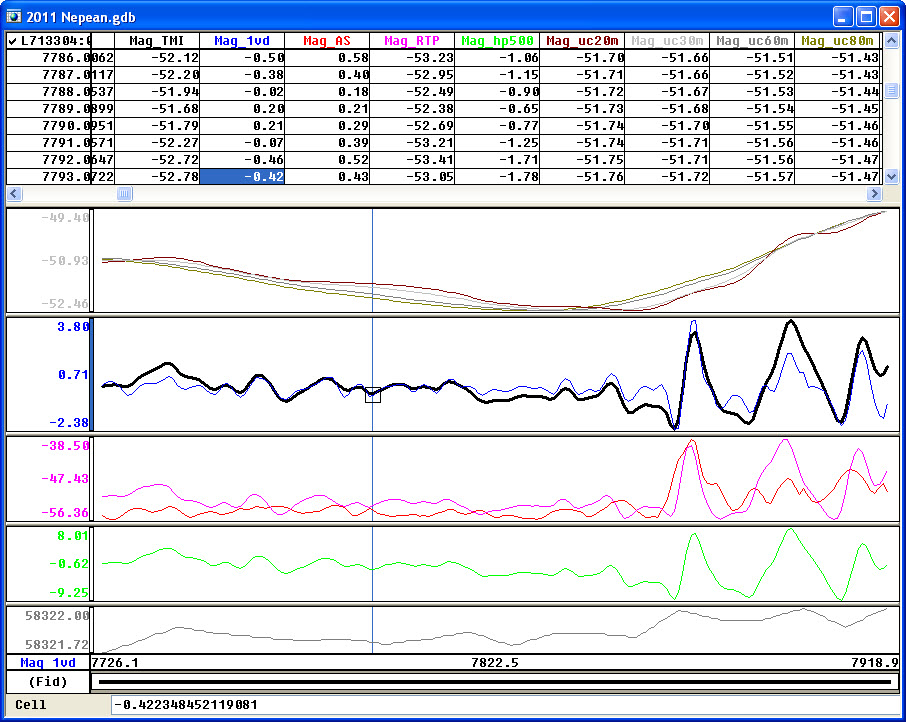Click the gdb database icon in title bar
The height and width of the screenshot is (722, 906).
tap(14, 16)
